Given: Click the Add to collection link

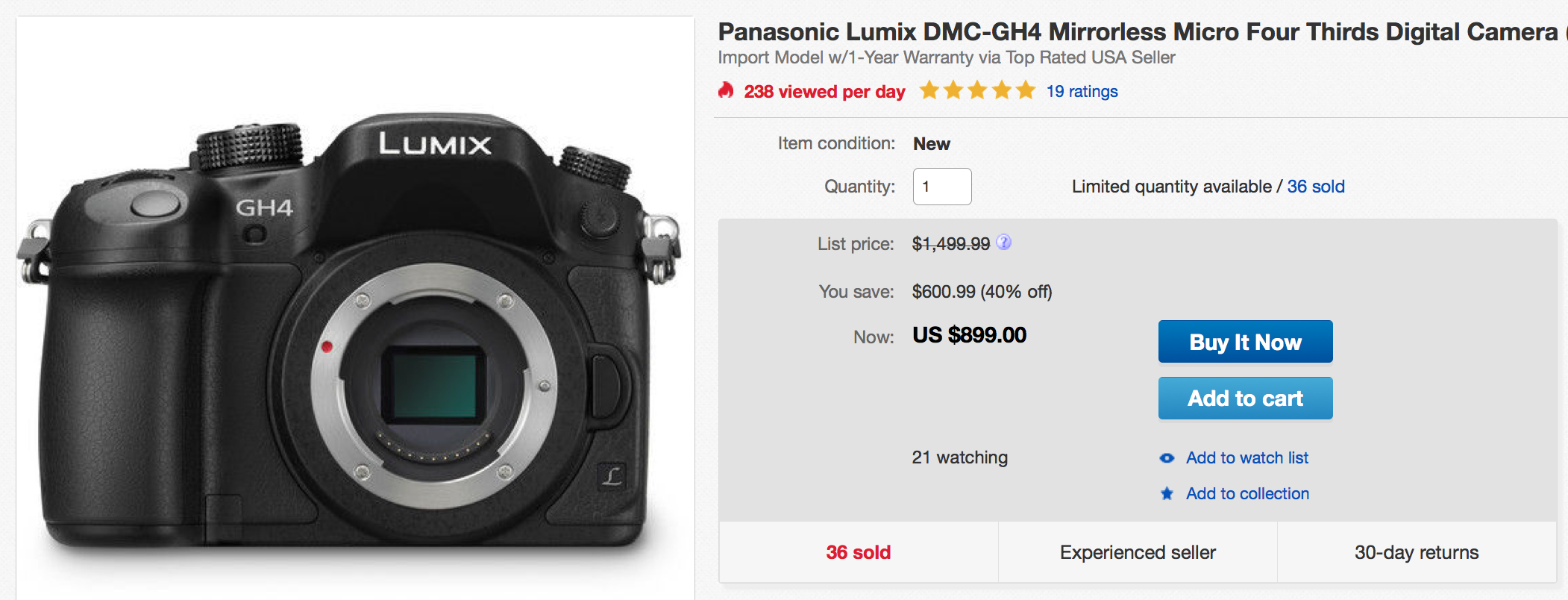Looking at the screenshot, I should pyautogui.click(x=1247, y=493).
